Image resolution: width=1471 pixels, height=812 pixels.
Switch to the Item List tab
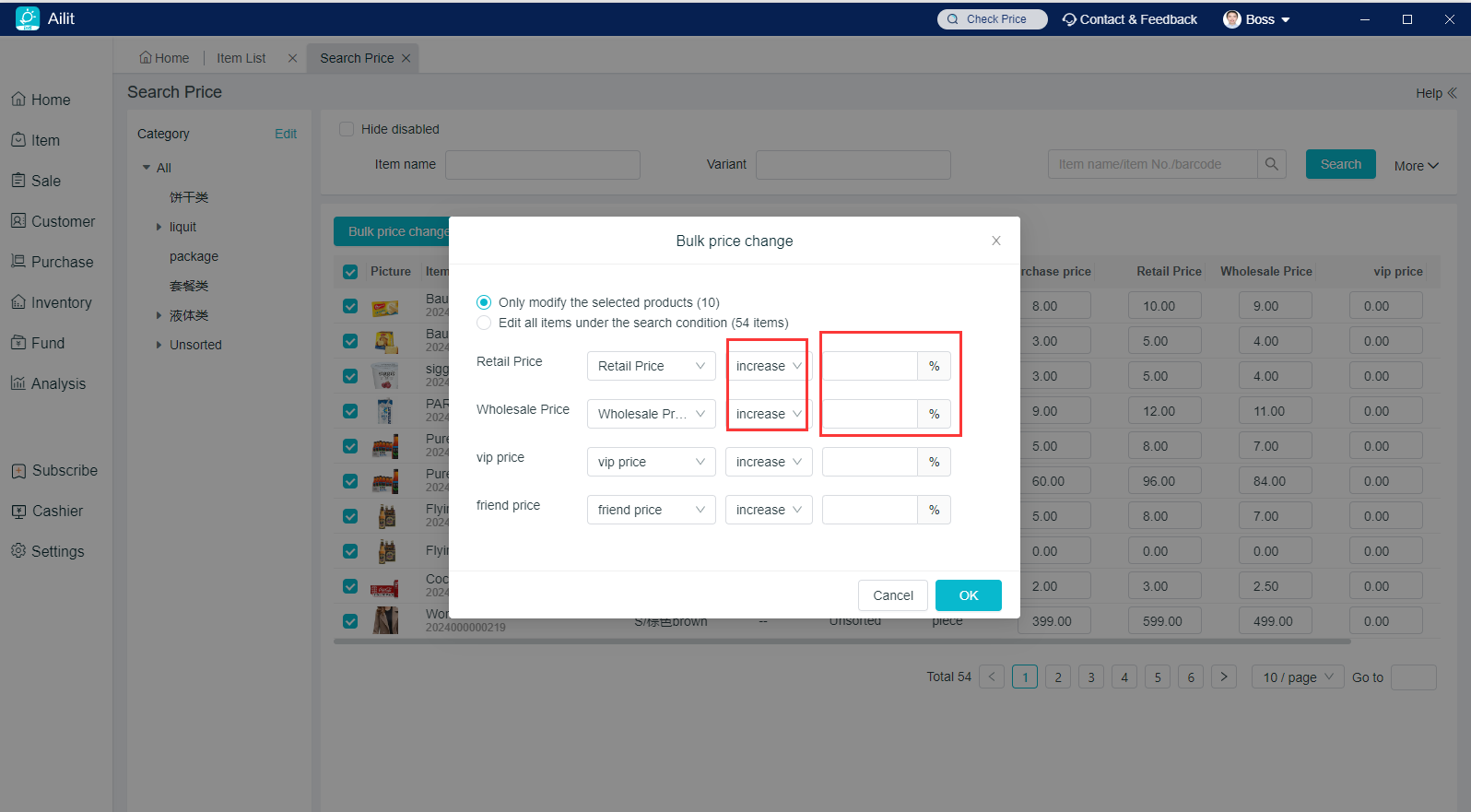[x=241, y=58]
